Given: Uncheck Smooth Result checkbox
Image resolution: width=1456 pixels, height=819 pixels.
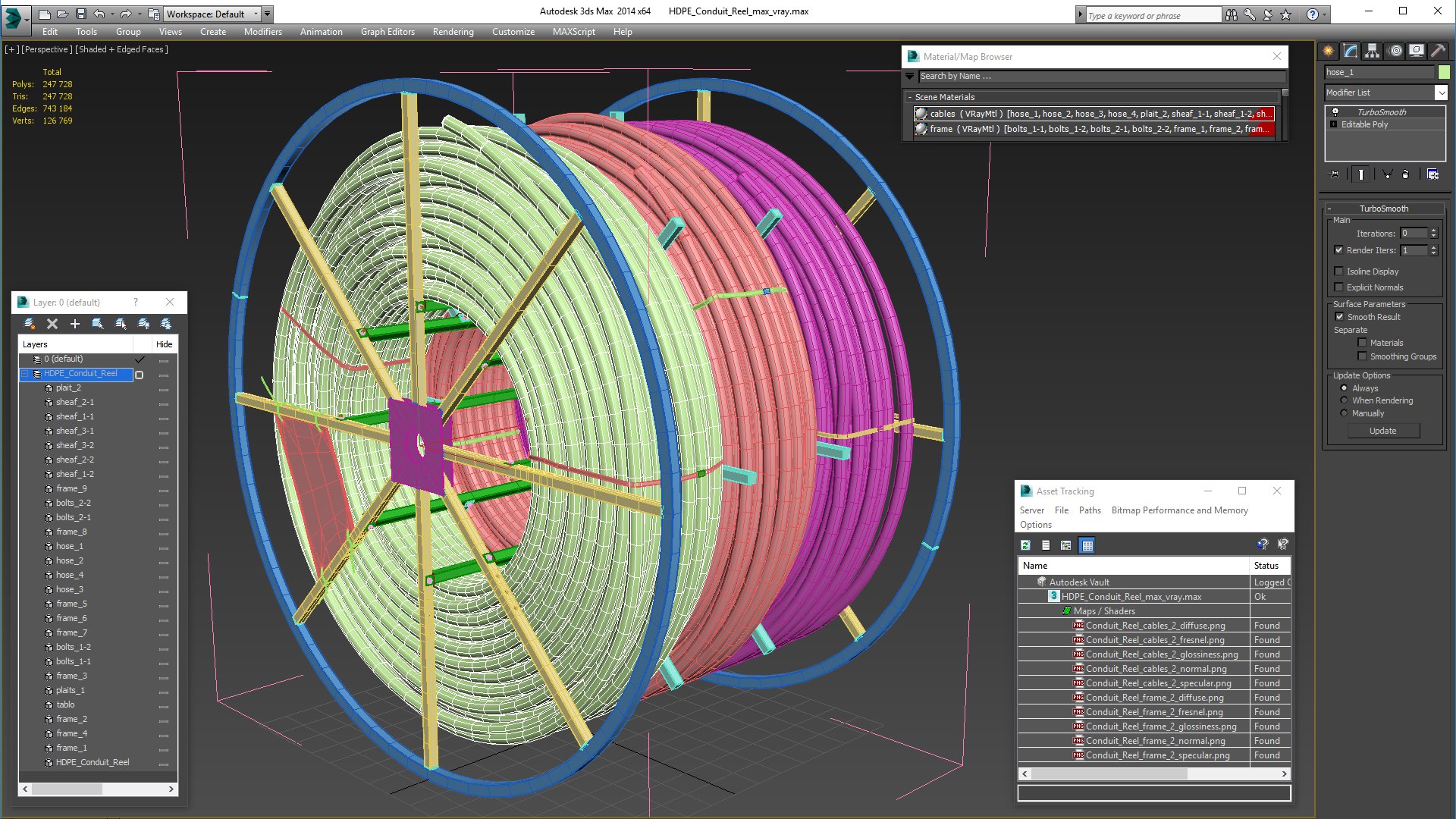Looking at the screenshot, I should pos(1339,317).
